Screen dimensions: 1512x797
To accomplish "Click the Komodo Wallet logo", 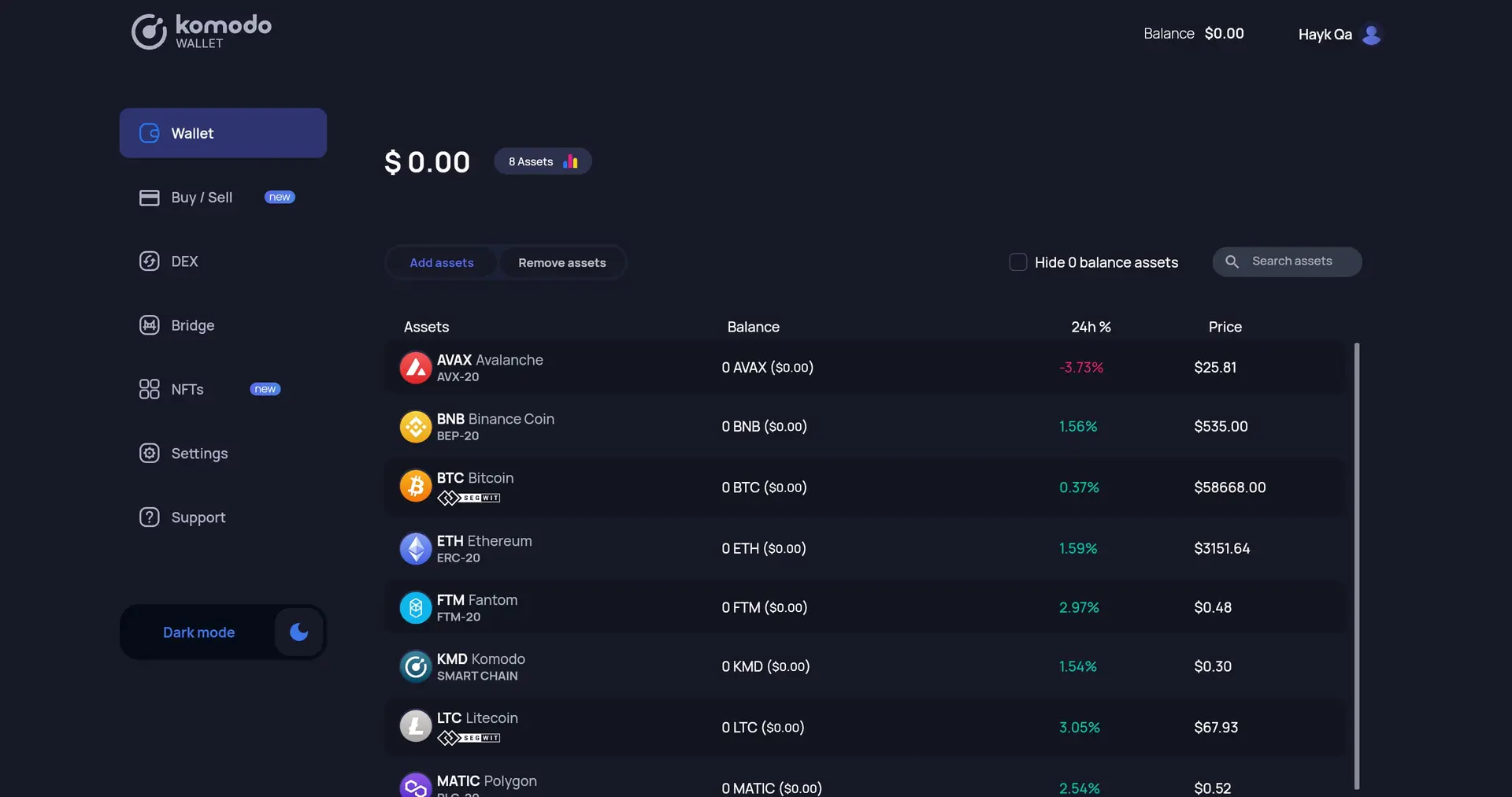I will [x=200, y=32].
